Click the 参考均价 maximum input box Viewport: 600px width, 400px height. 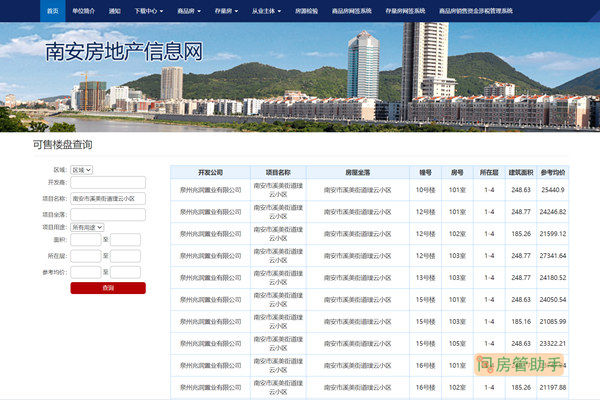tap(126, 272)
